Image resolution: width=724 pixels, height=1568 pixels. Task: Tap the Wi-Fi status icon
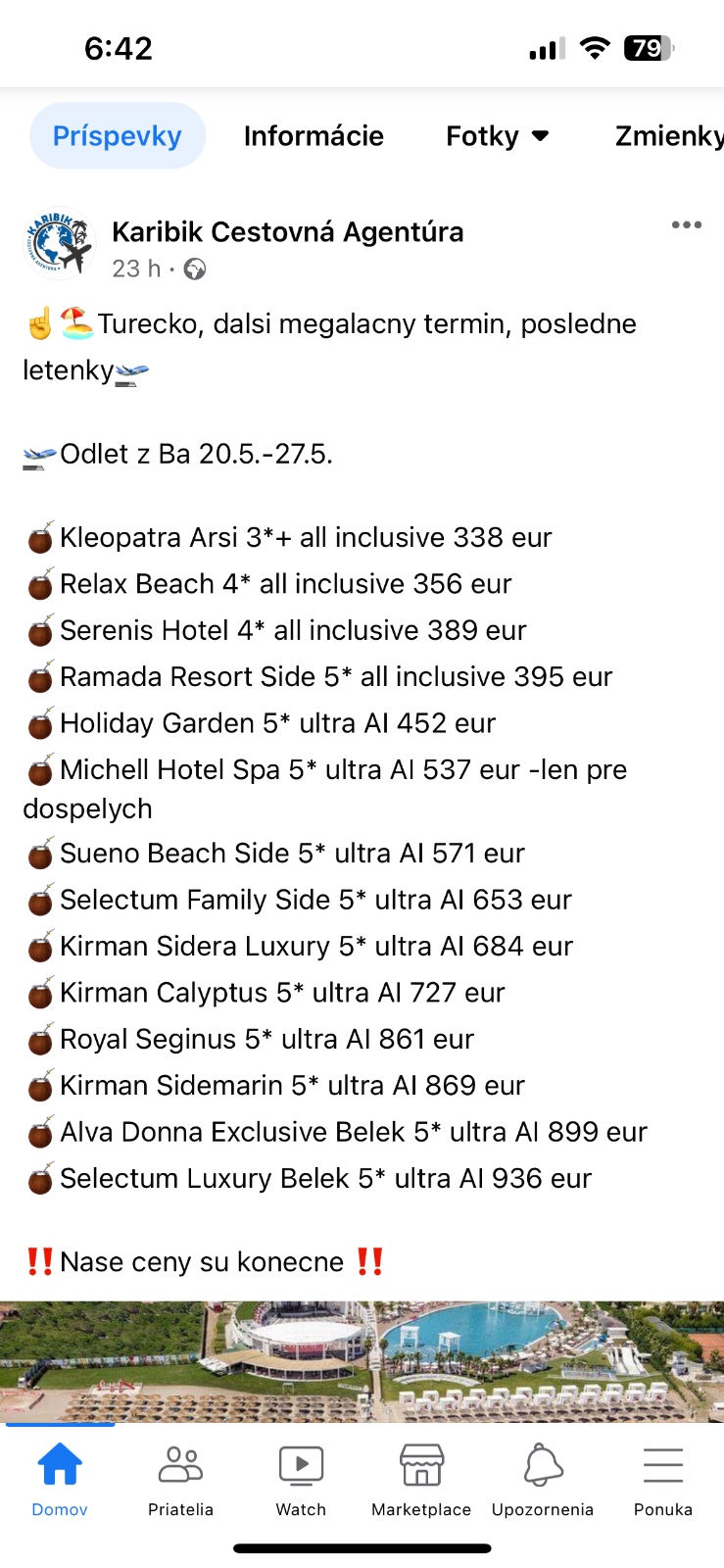(x=594, y=48)
